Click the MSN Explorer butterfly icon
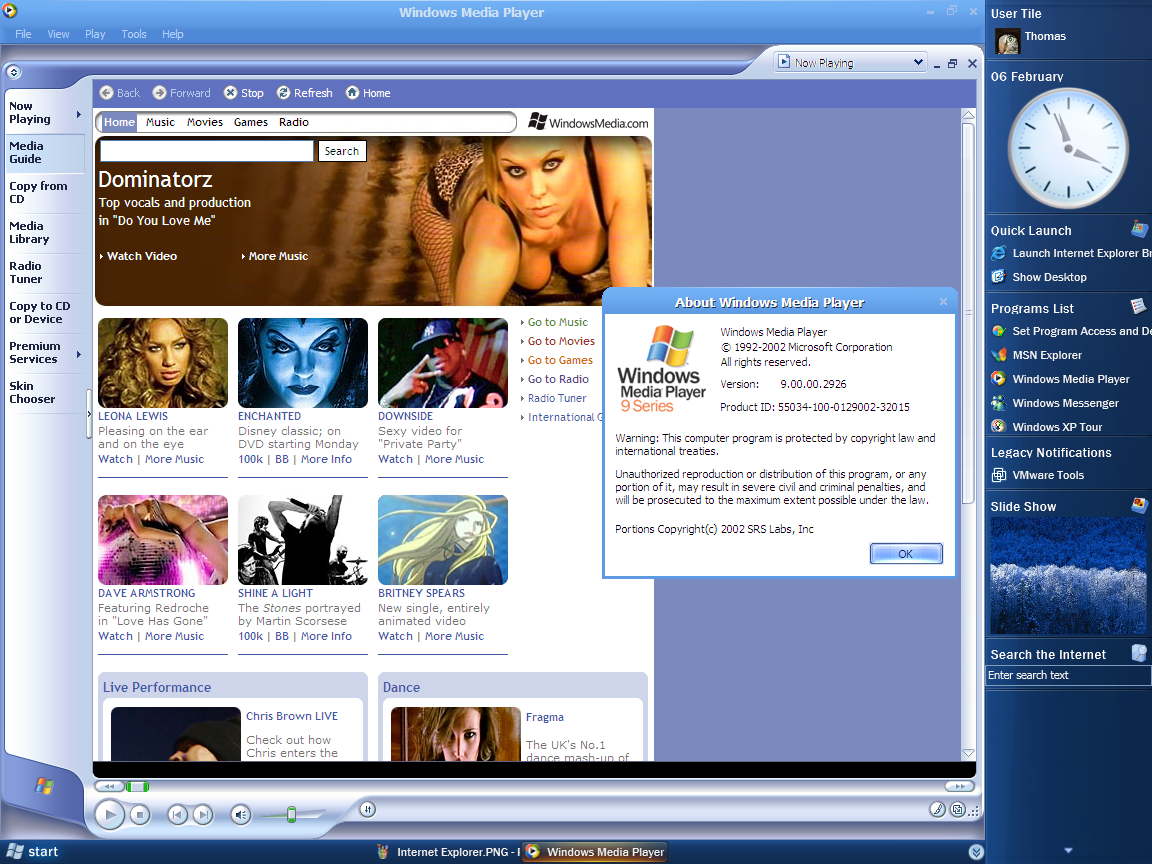Screen dimensions: 1152x864 click(998, 355)
